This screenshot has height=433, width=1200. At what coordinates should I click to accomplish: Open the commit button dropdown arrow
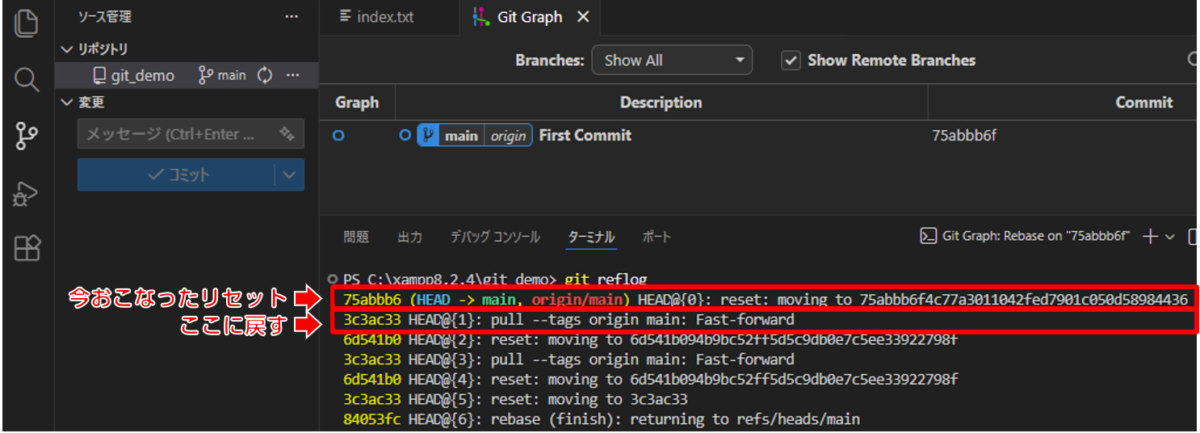[289, 175]
